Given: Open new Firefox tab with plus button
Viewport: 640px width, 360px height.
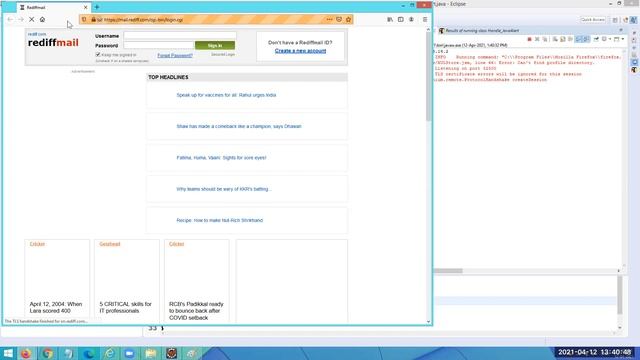Looking at the screenshot, I should coord(97,7).
